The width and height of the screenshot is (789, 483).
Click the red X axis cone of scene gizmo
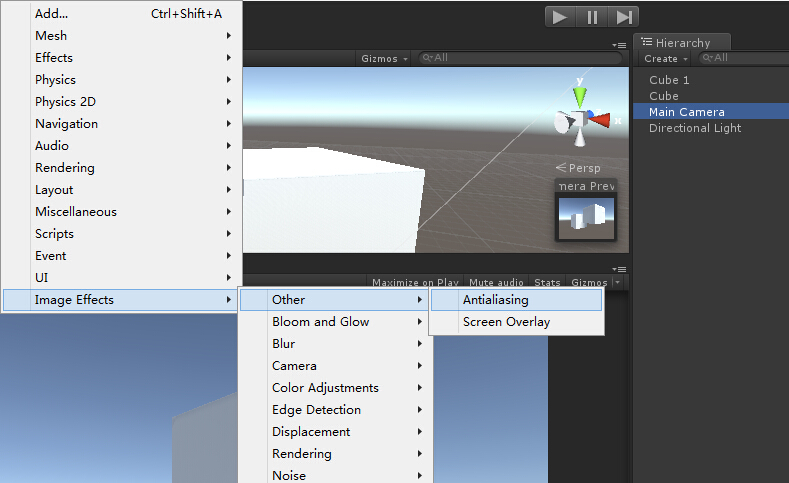click(x=600, y=120)
